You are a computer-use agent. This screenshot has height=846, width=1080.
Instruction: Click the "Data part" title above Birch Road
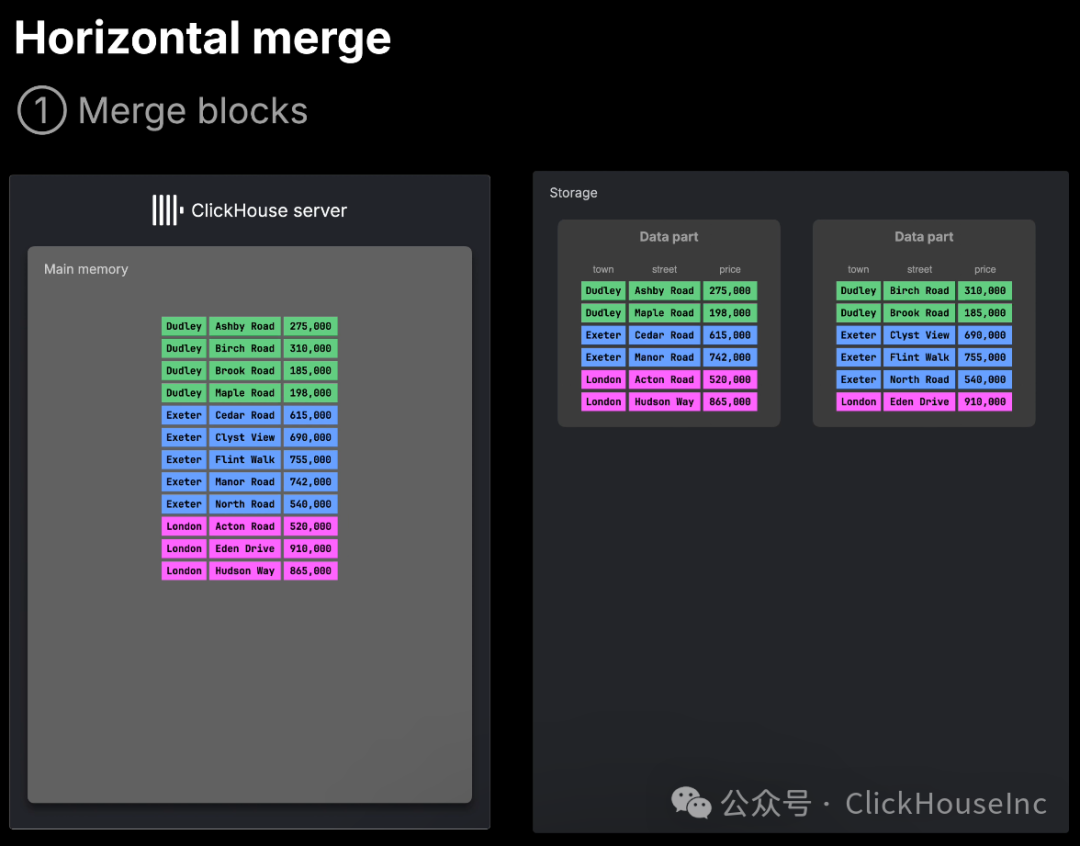tap(924, 237)
